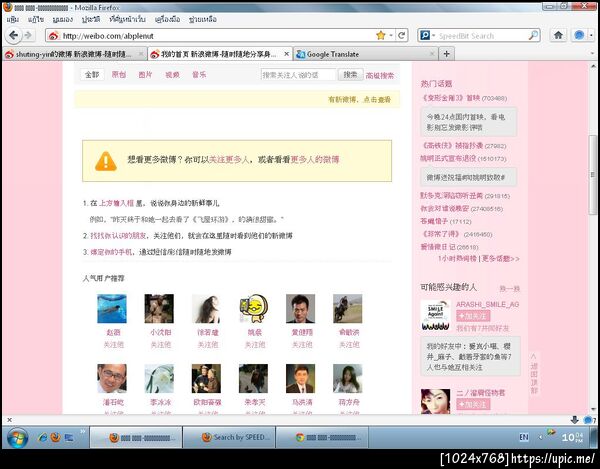
Task: Launch Firefox from the quick launch icon
Action: (55, 437)
